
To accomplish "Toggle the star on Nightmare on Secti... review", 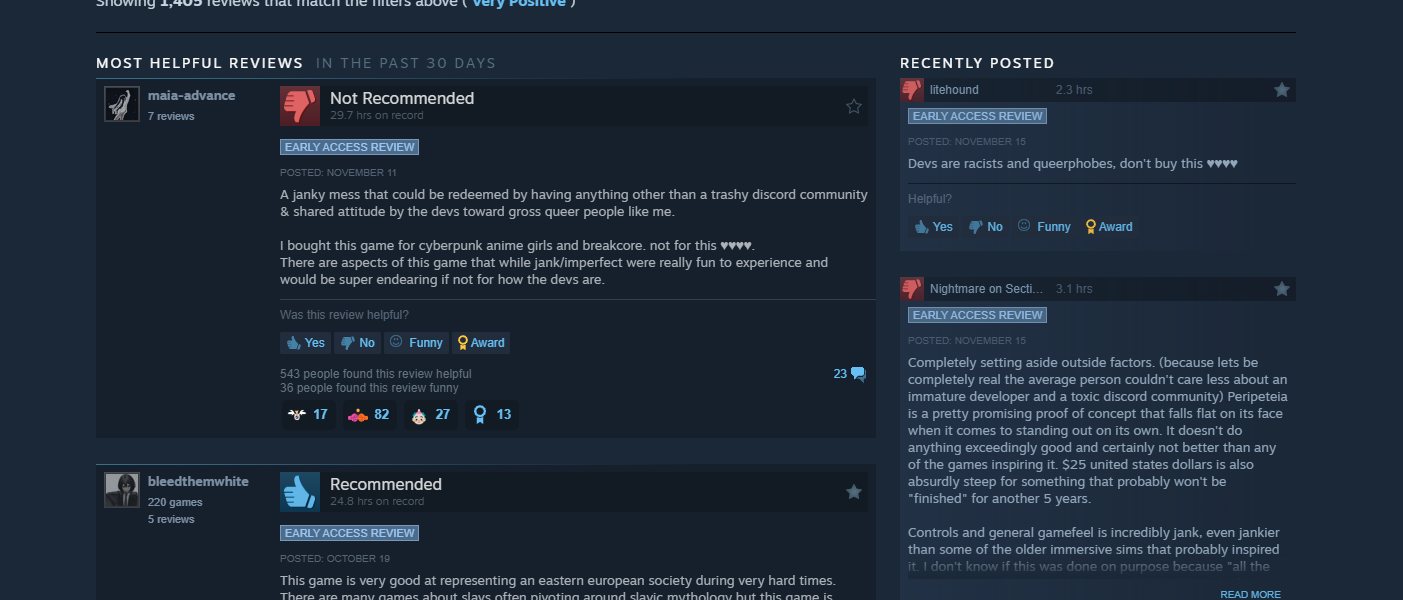I will click(1281, 289).
